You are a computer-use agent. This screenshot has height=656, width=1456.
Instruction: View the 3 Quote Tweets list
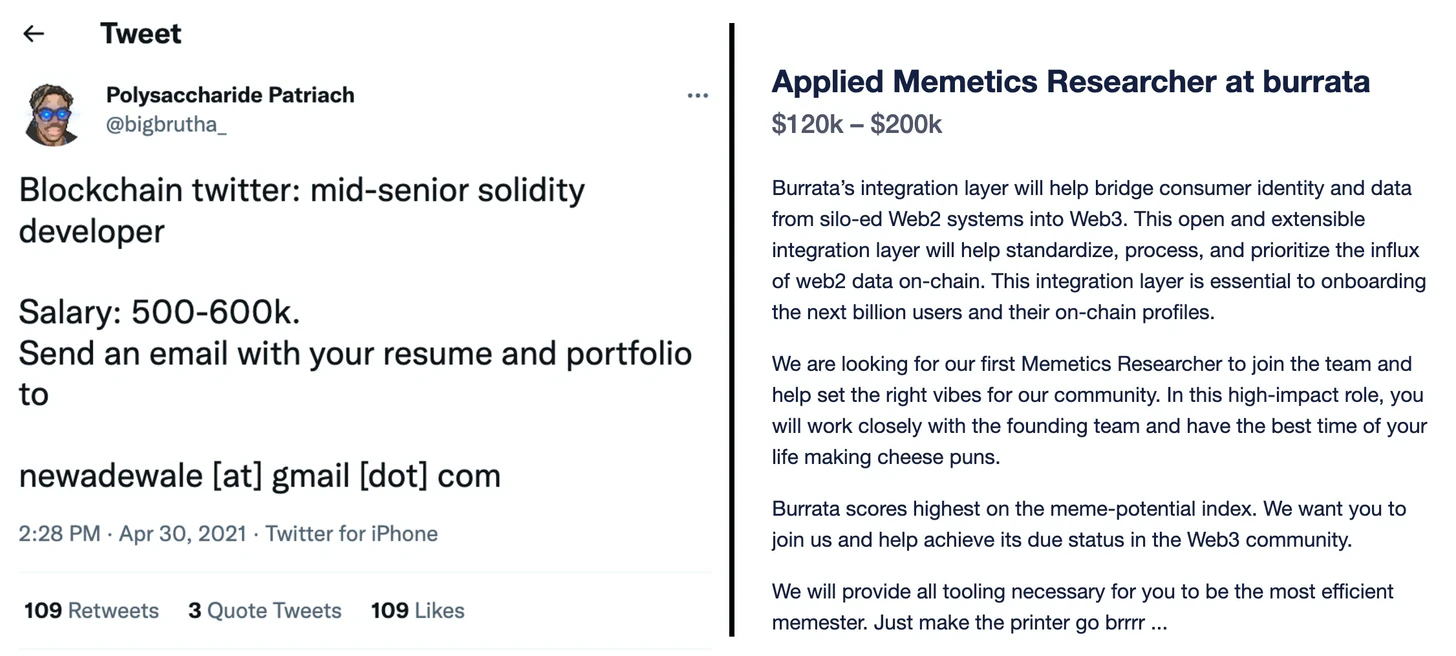click(x=265, y=610)
